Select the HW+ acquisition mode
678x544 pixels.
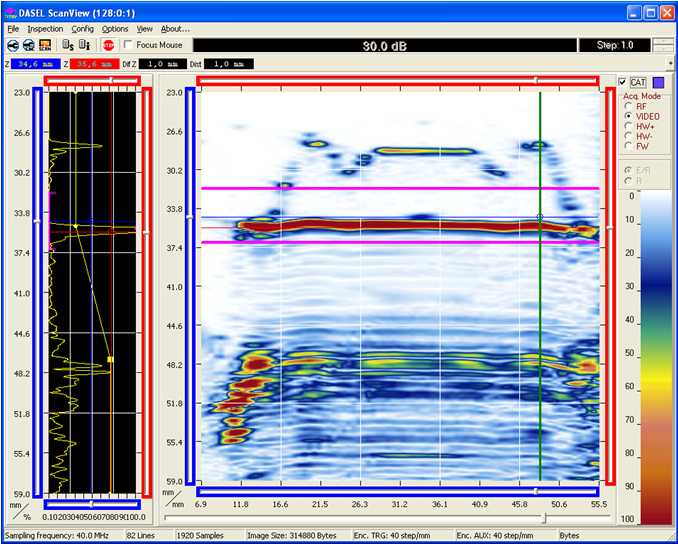pyautogui.click(x=627, y=126)
